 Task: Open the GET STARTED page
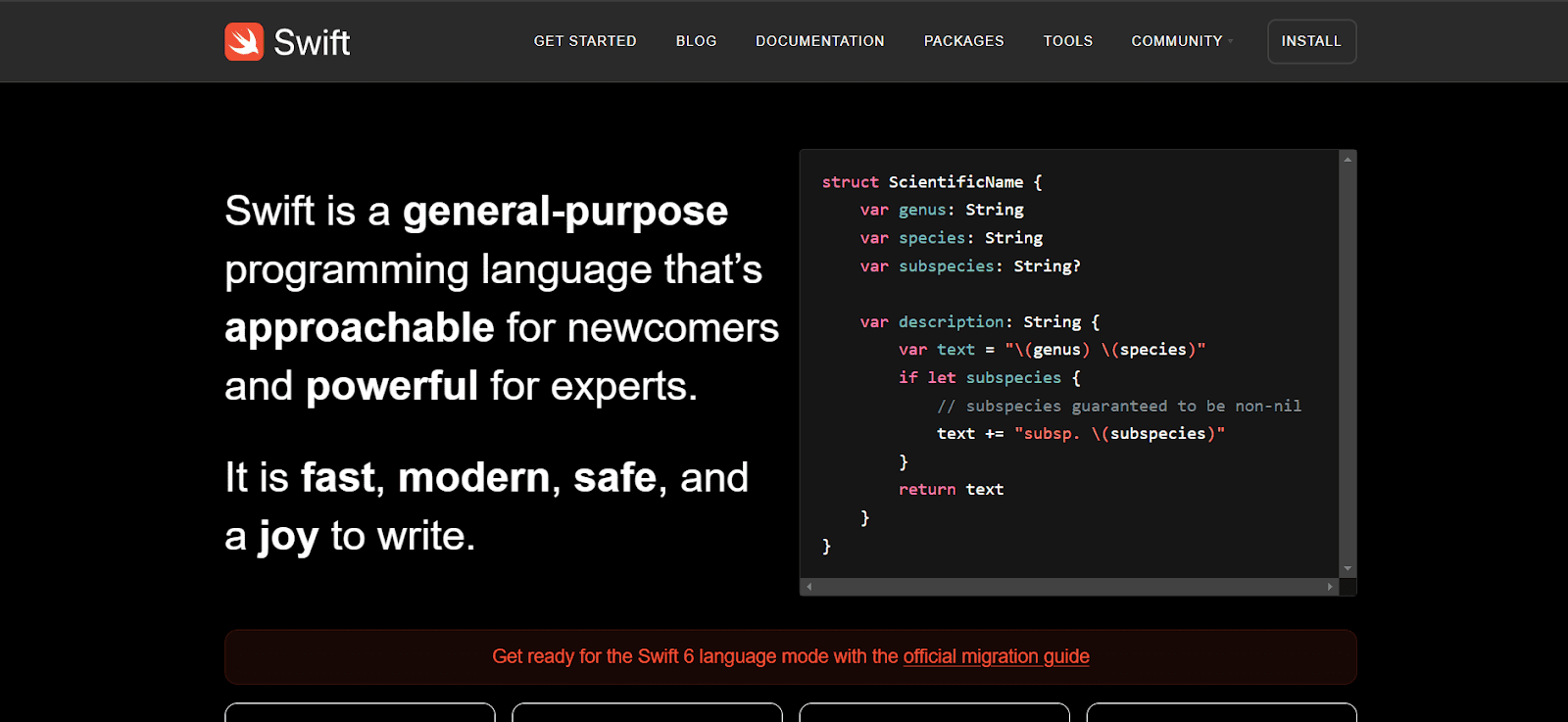pos(585,41)
